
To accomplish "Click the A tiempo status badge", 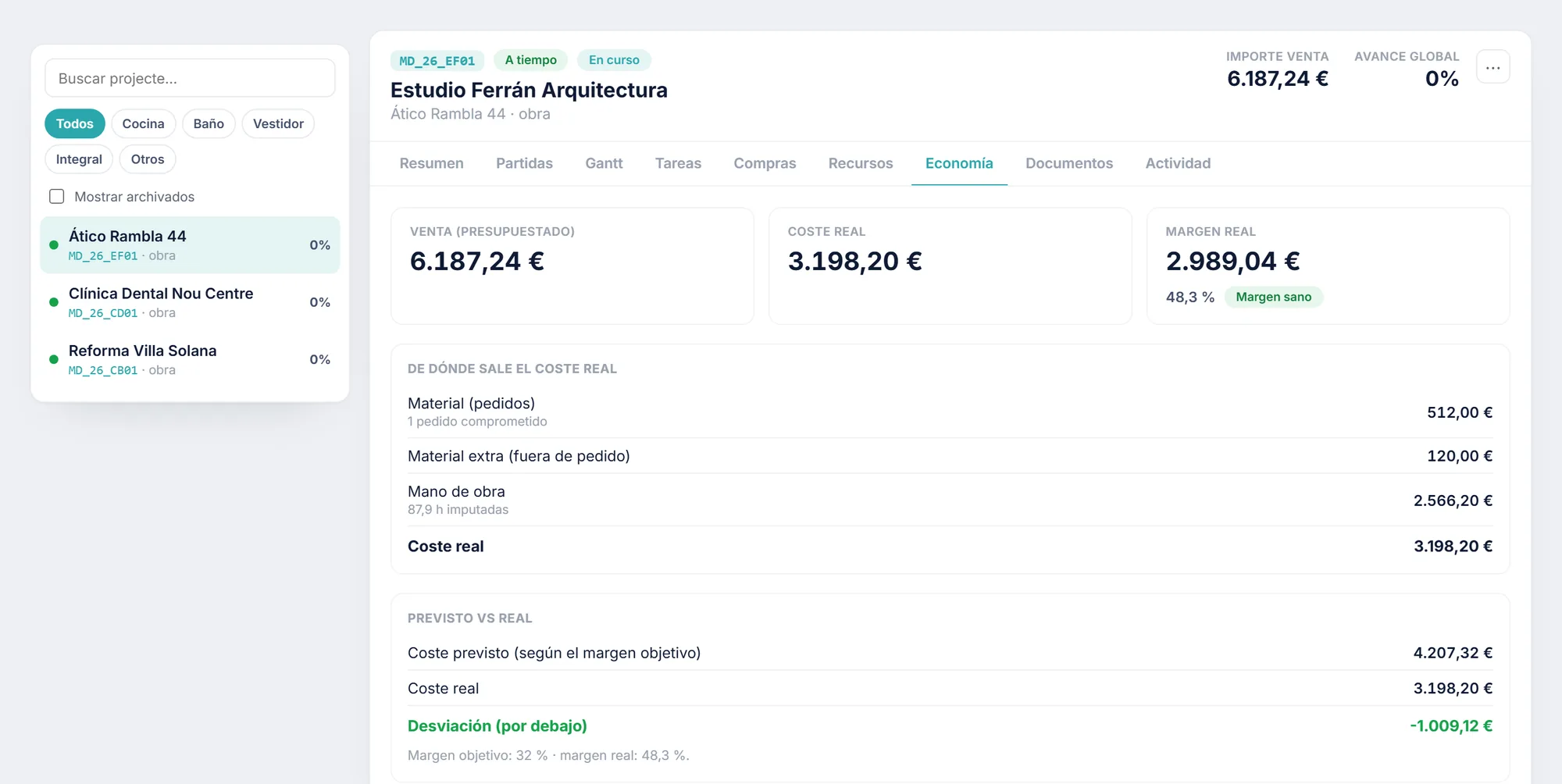I will pos(531,60).
